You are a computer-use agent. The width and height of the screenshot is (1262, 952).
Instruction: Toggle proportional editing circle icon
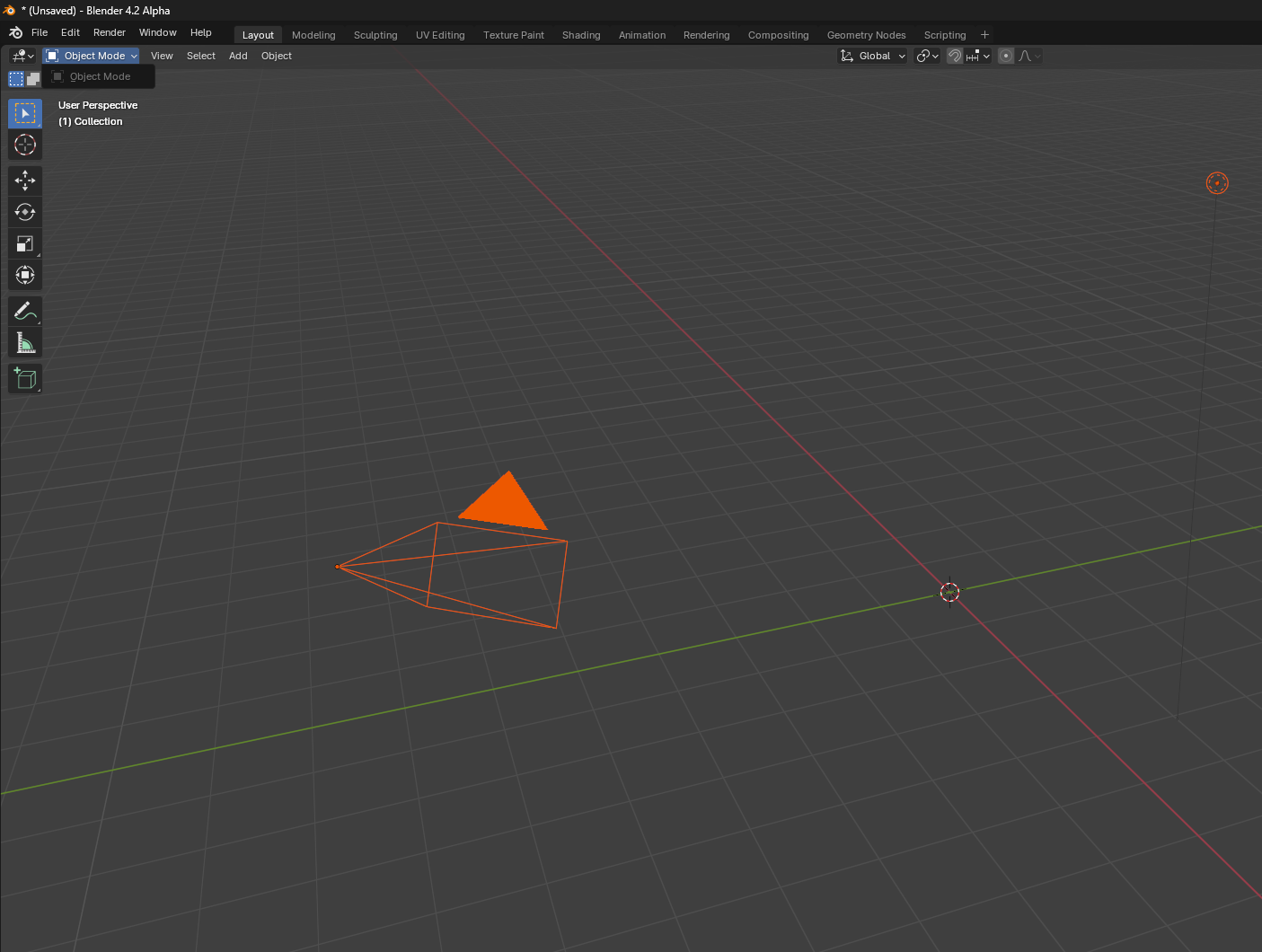click(1006, 56)
